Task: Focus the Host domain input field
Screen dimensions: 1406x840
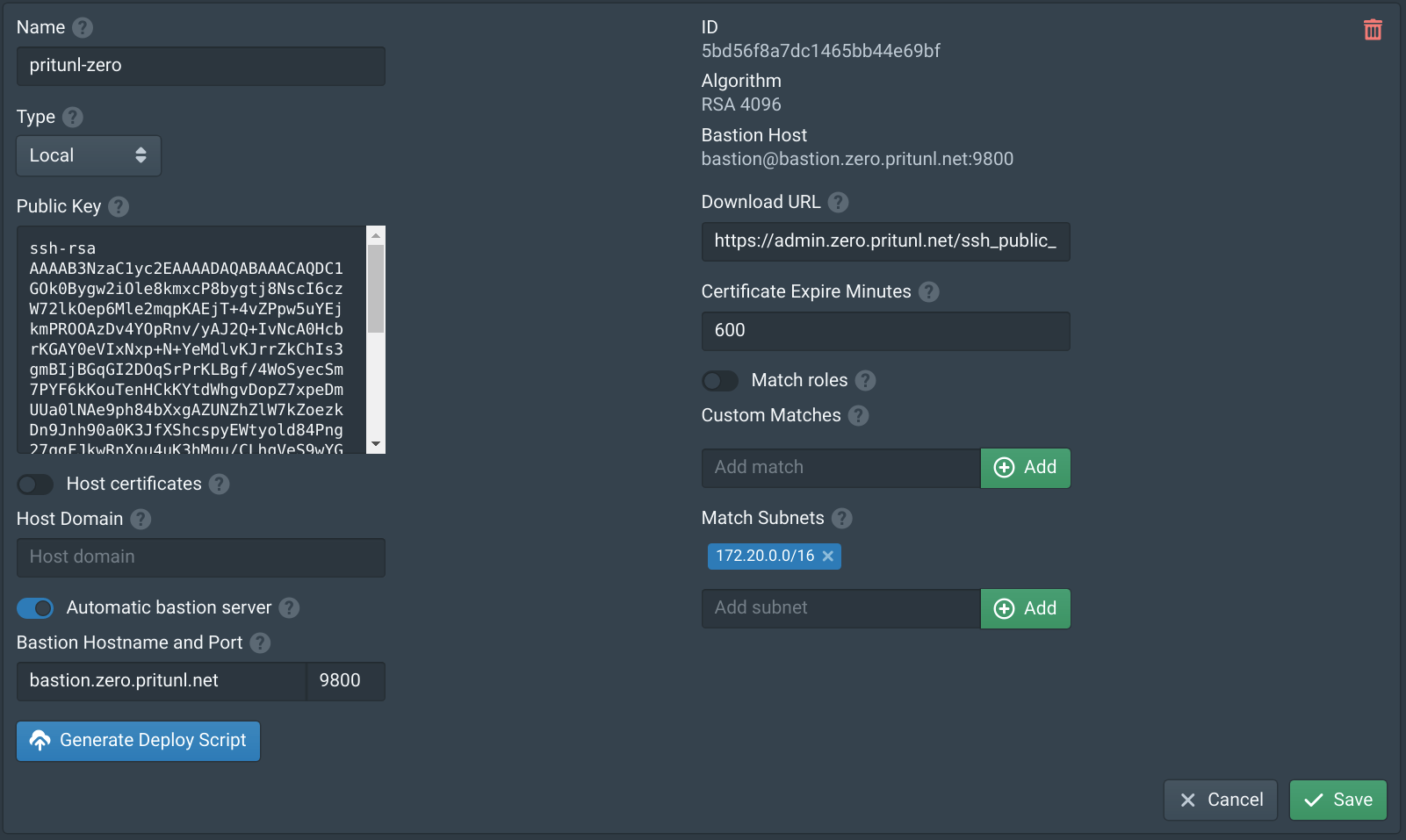Action: [201, 557]
